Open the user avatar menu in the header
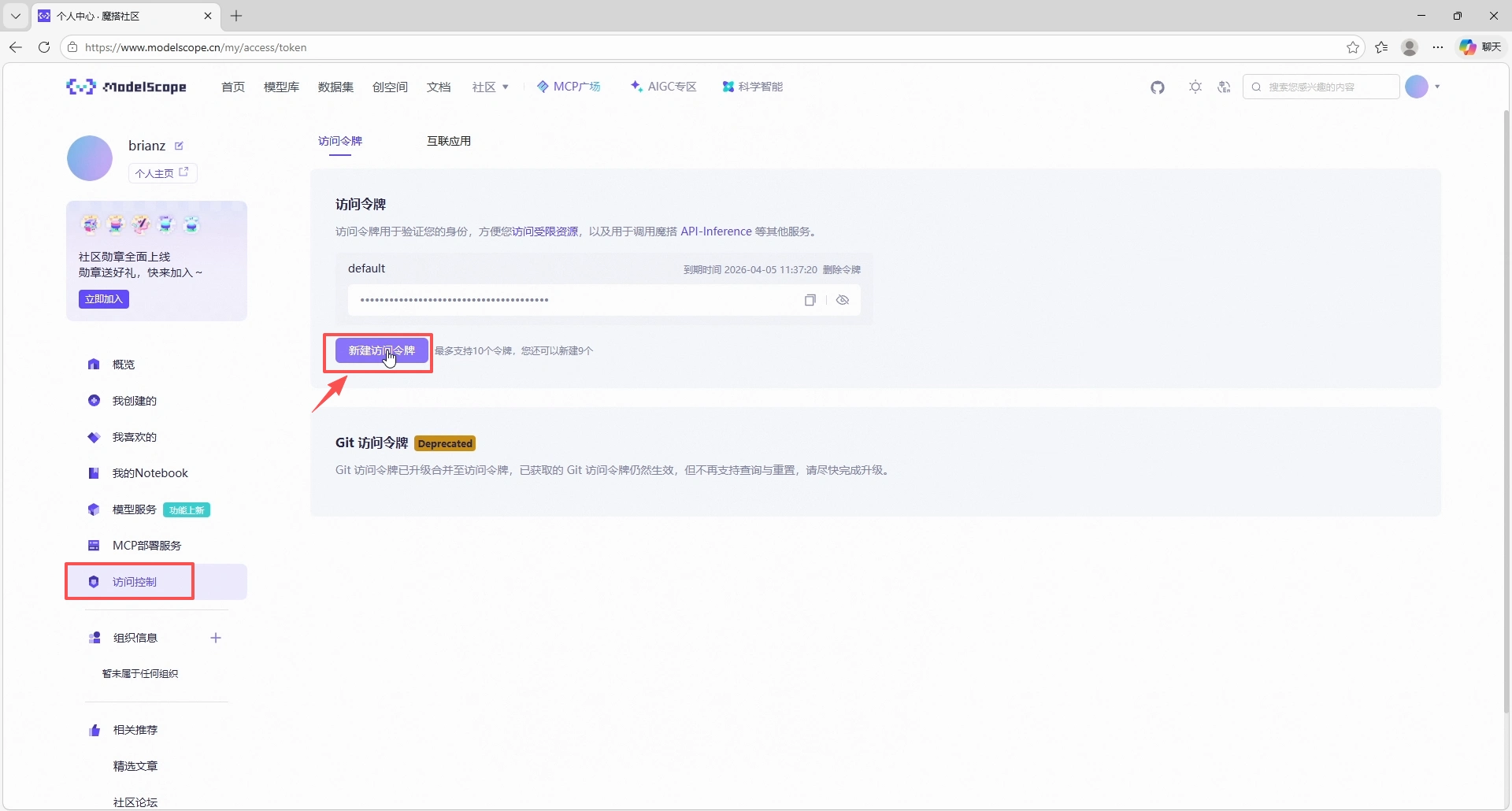The width and height of the screenshot is (1512, 811). 1422,87
